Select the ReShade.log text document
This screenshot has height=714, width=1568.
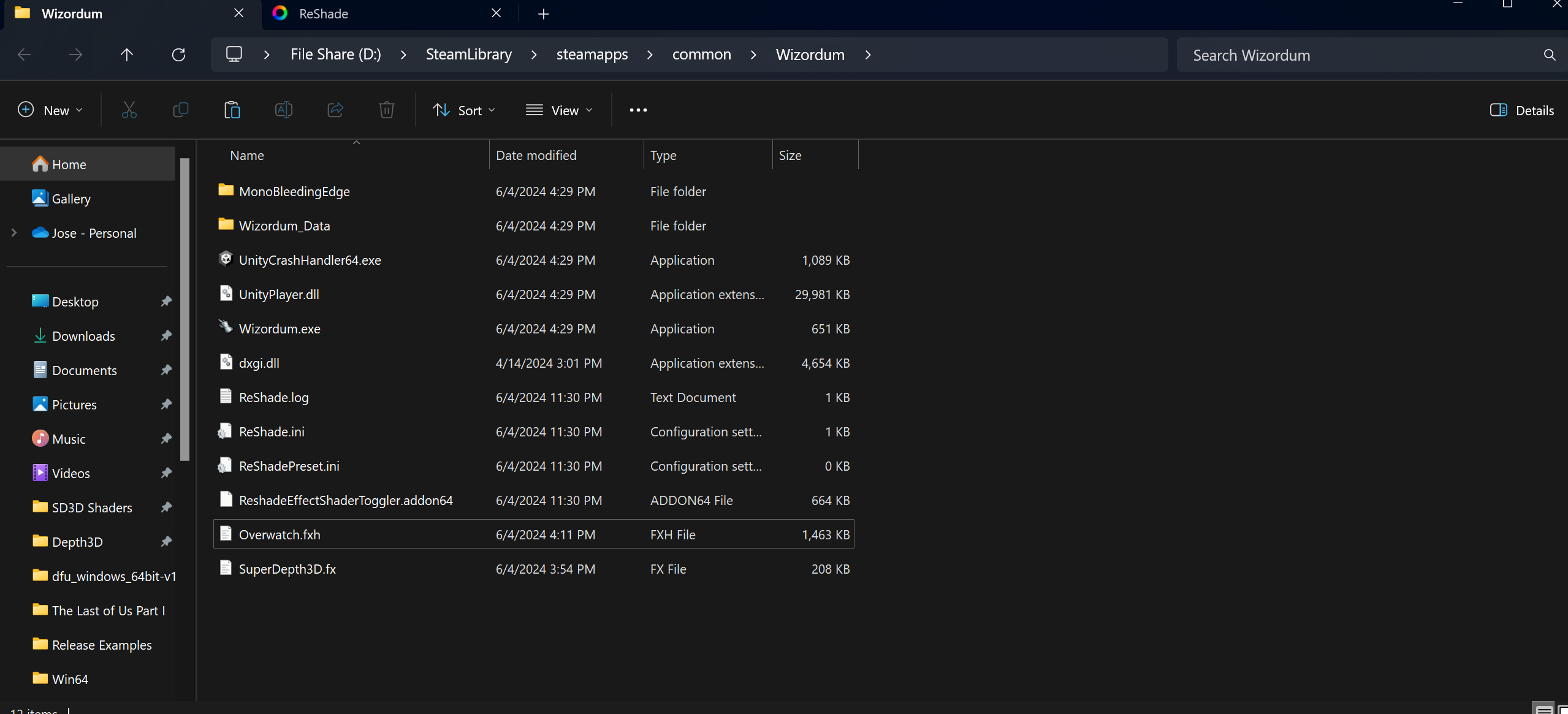click(x=533, y=397)
